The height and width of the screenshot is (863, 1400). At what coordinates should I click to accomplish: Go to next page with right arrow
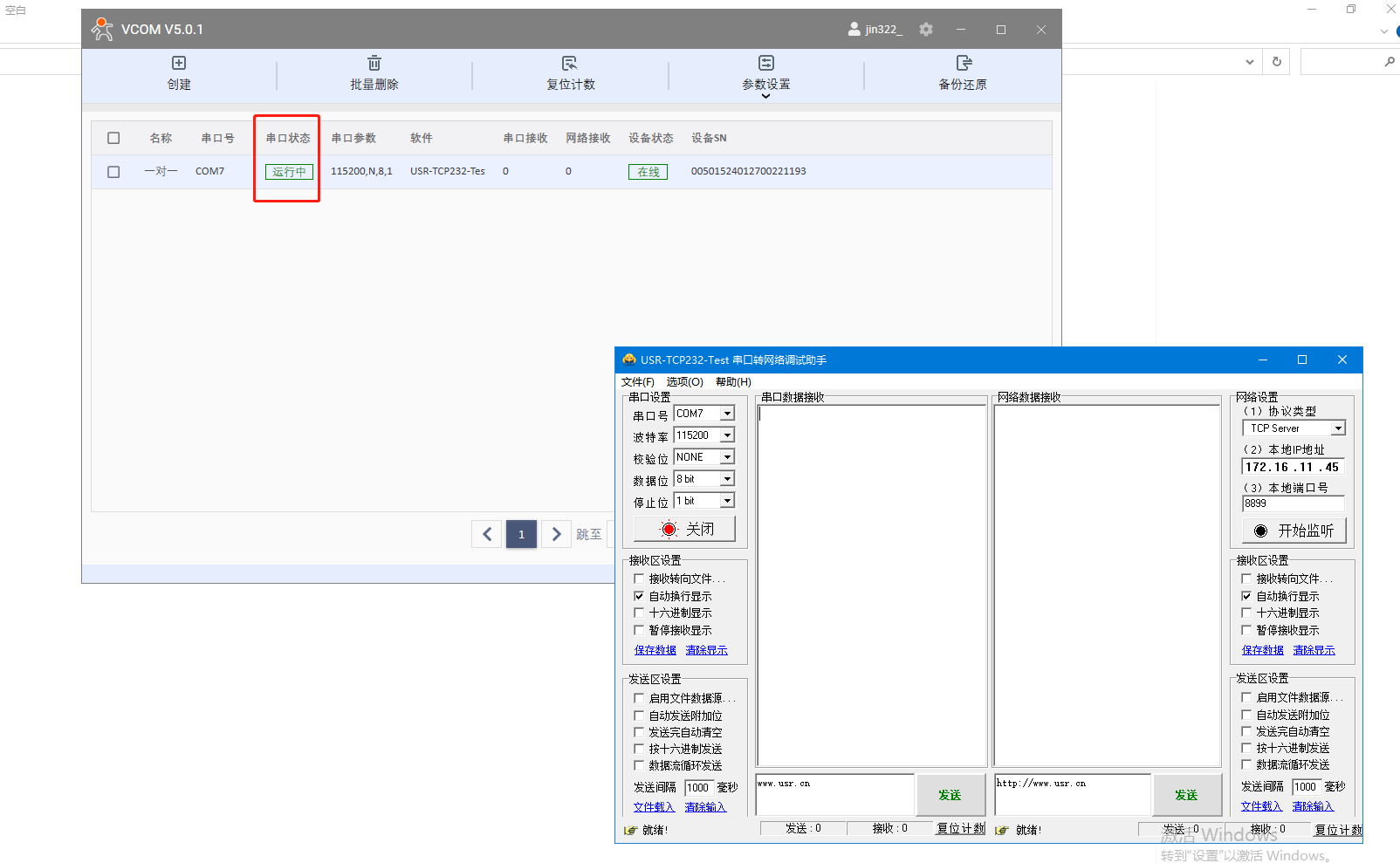[x=556, y=534]
